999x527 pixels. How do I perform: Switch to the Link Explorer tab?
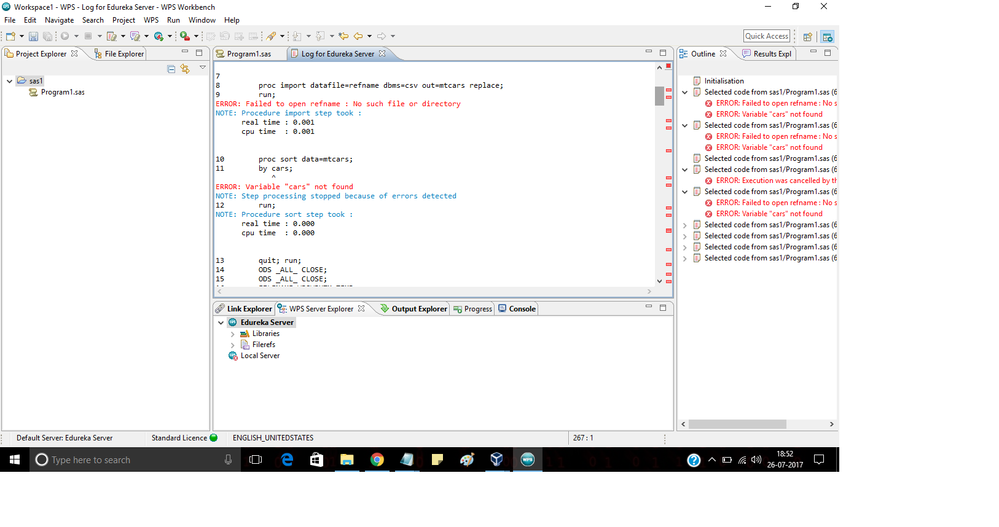click(x=244, y=309)
